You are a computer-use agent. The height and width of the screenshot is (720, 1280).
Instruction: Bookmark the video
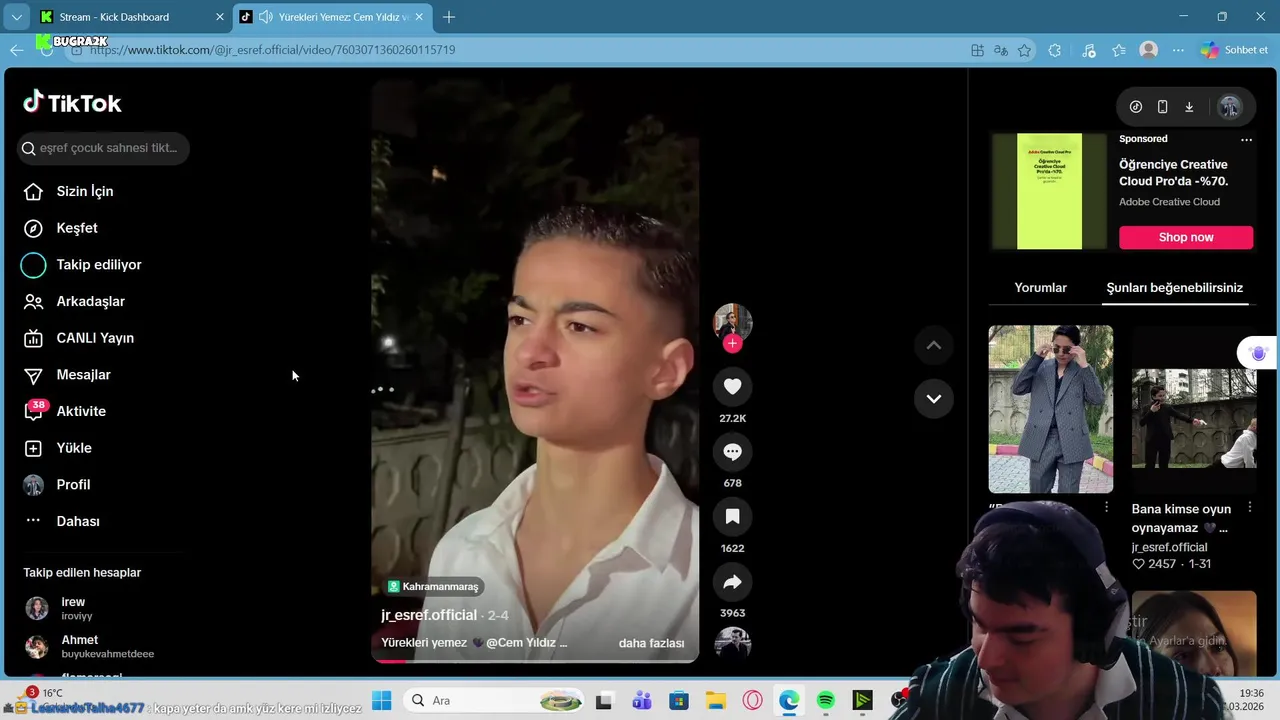pos(732,517)
